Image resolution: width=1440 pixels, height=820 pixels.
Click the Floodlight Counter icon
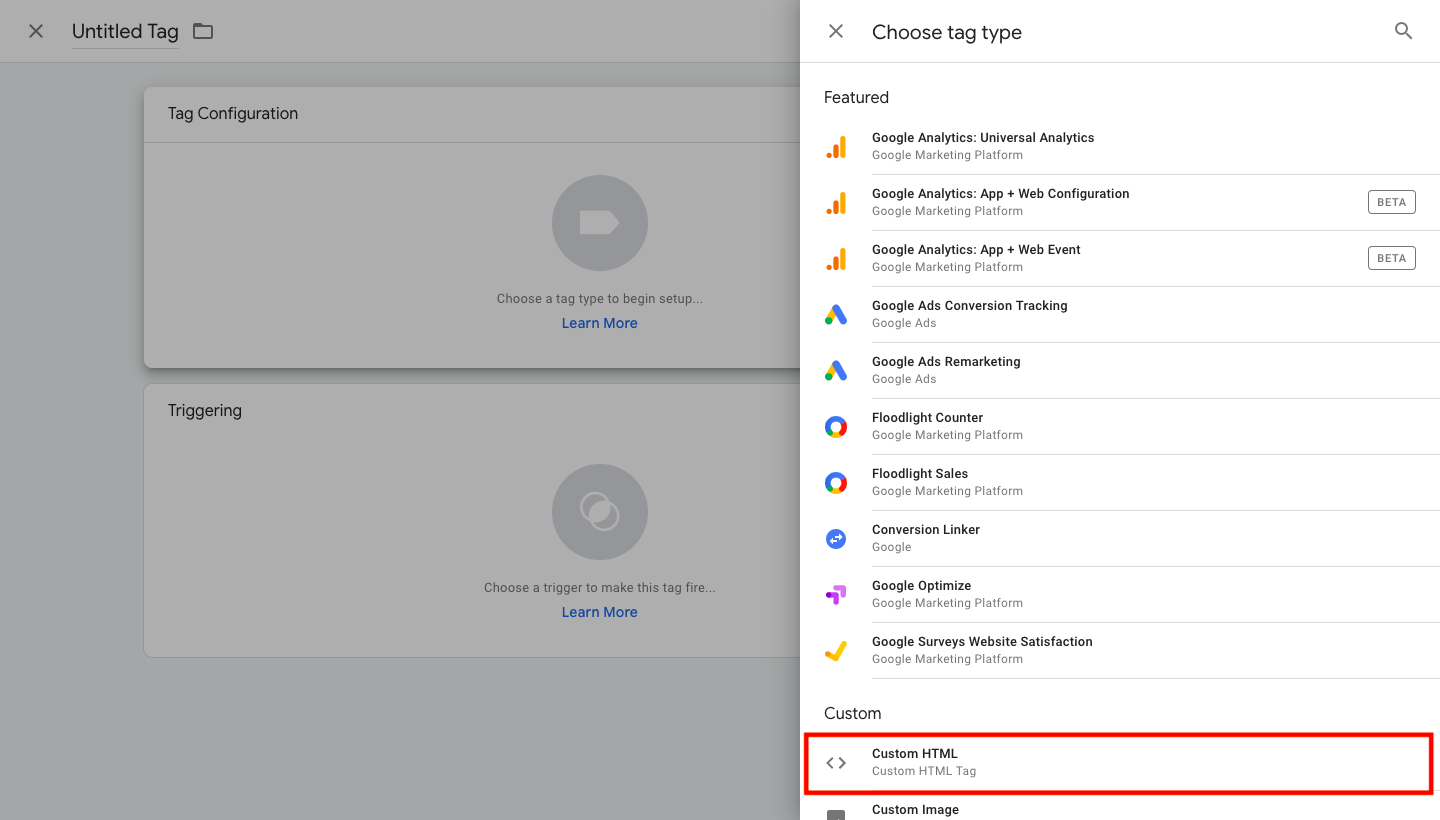836,426
